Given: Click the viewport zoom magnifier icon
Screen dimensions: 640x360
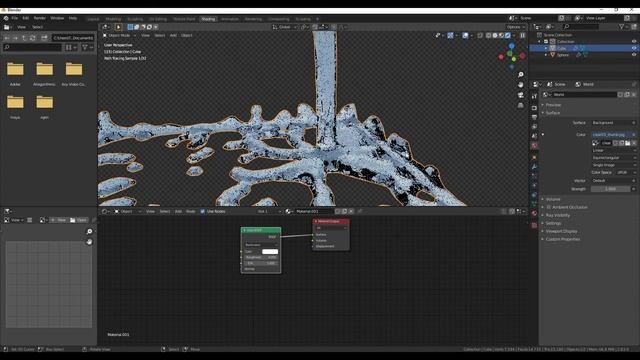Looking at the screenshot, I should (520, 75).
